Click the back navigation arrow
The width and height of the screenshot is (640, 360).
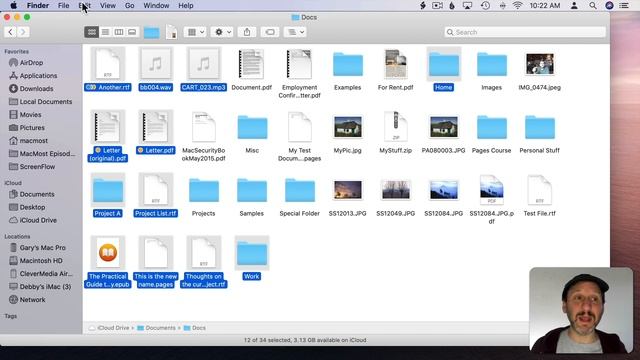(x=11, y=32)
